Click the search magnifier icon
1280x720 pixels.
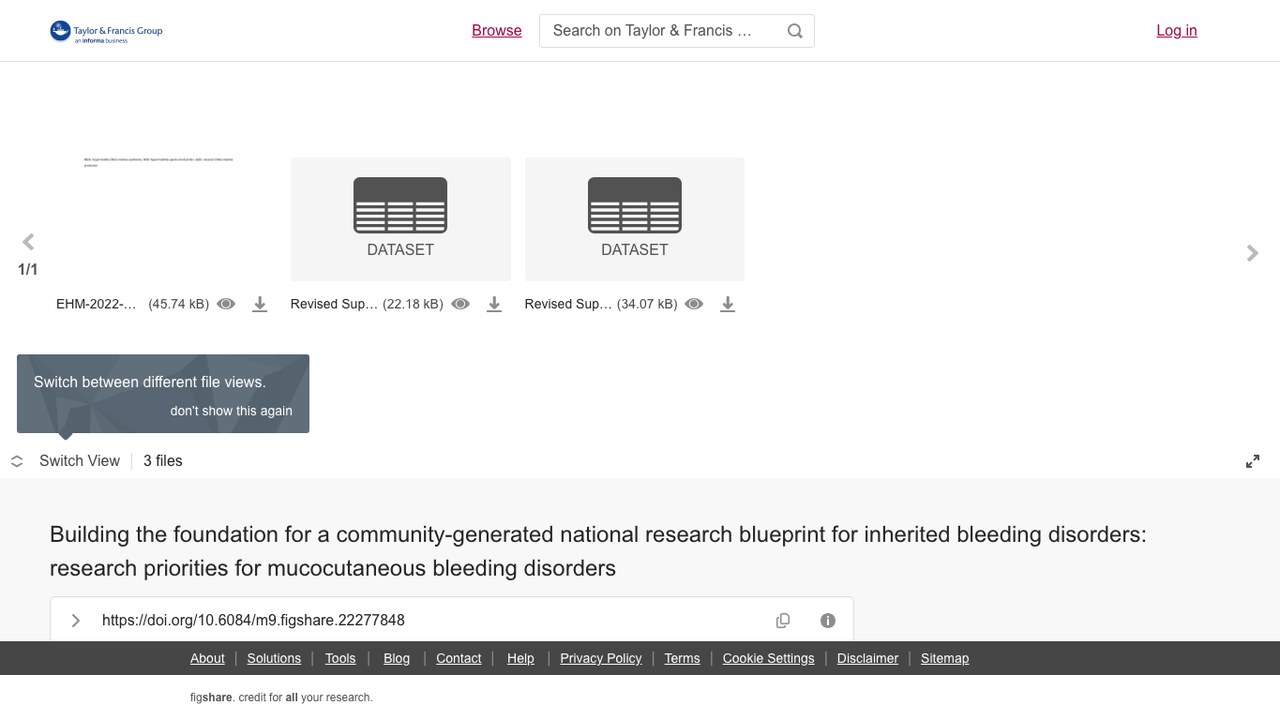pyautogui.click(x=795, y=31)
